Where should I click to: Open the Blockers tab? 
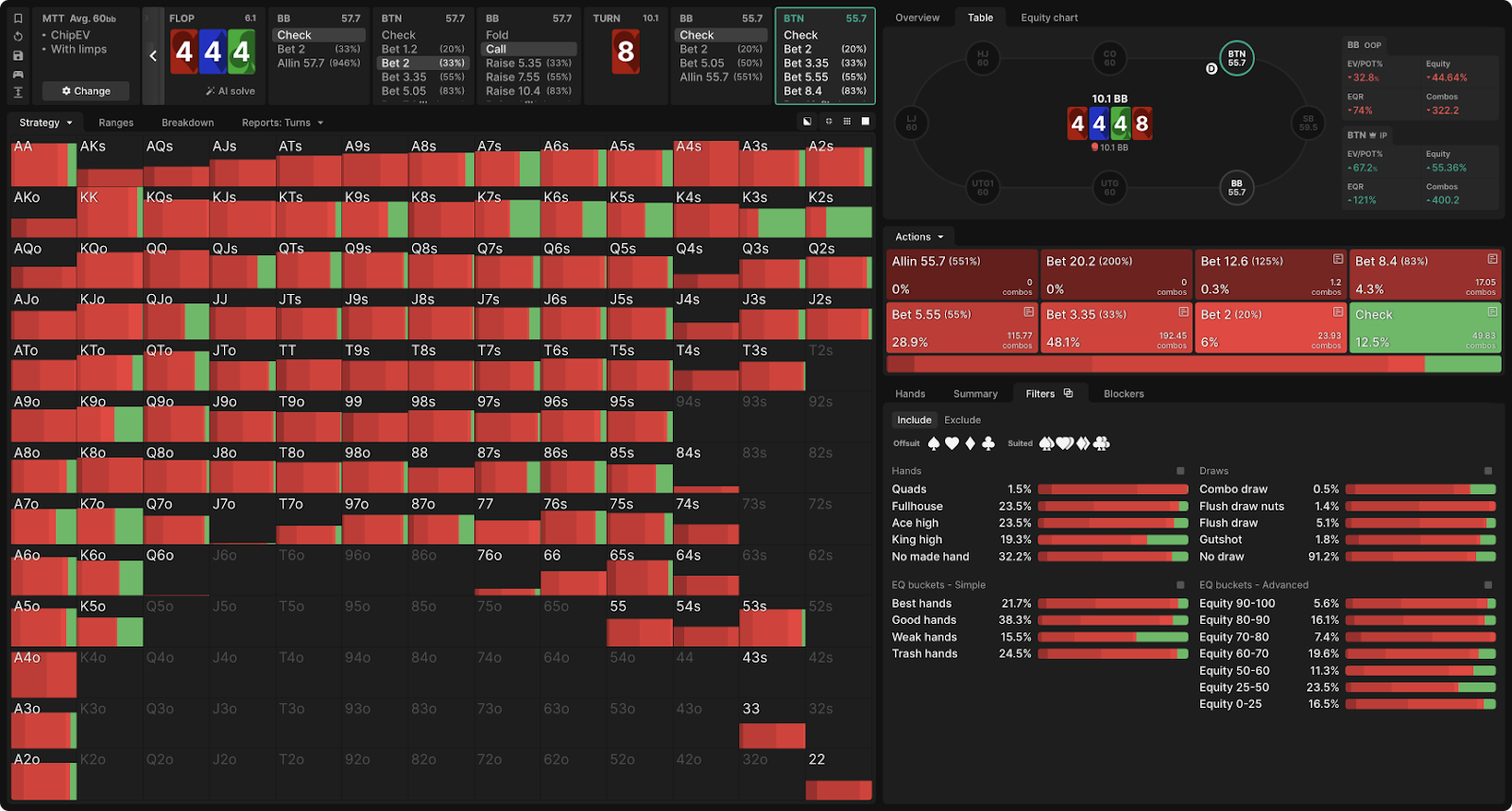tap(1124, 394)
